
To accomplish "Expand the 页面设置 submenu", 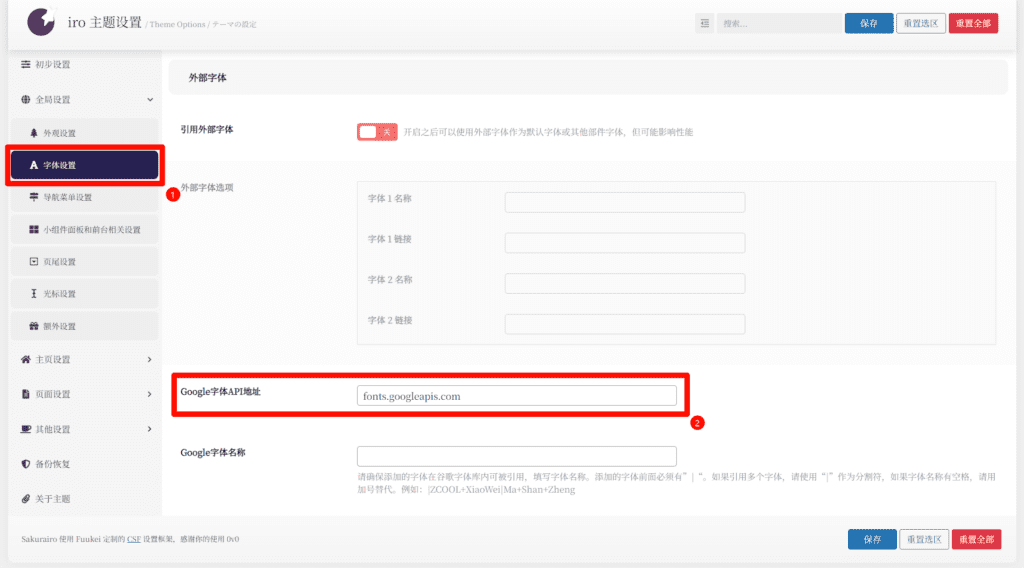I will pos(150,394).
